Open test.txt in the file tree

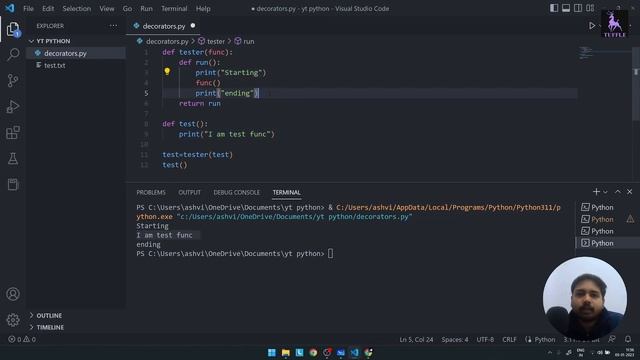coord(76,65)
